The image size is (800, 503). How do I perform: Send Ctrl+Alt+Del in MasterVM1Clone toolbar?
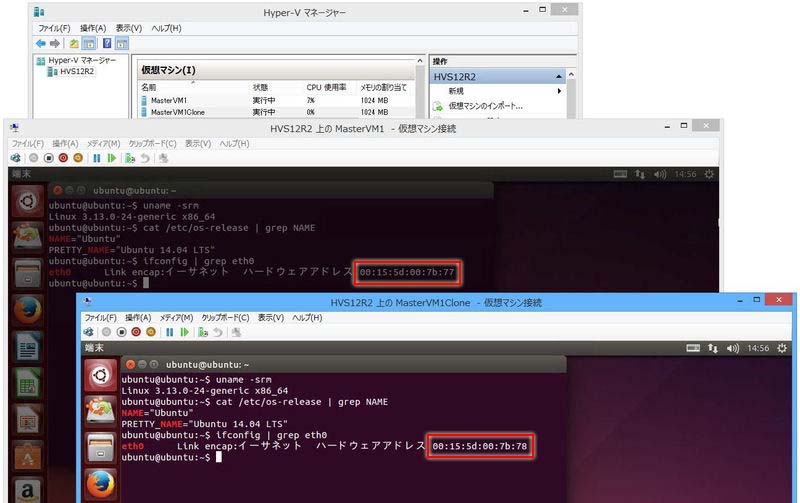coord(89,332)
